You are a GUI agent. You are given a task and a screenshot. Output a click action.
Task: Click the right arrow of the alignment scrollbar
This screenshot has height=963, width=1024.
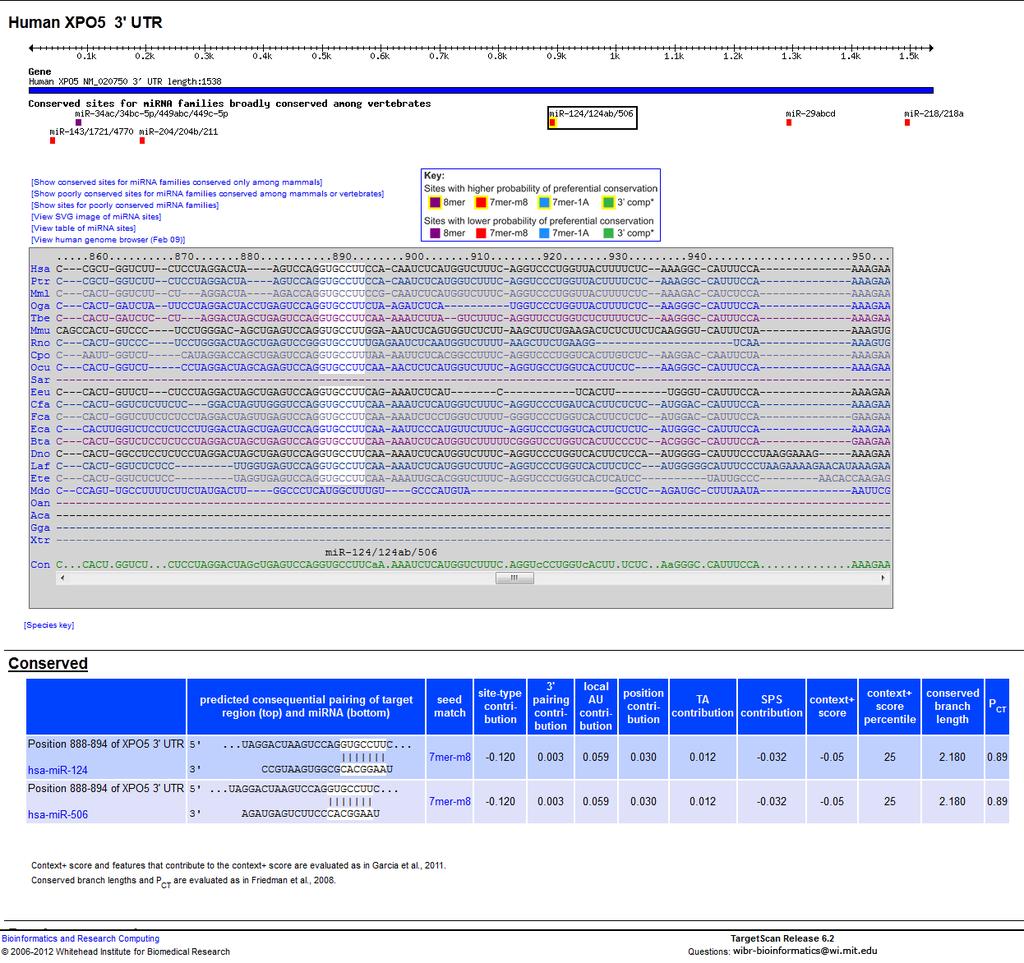pyautogui.click(x=883, y=578)
